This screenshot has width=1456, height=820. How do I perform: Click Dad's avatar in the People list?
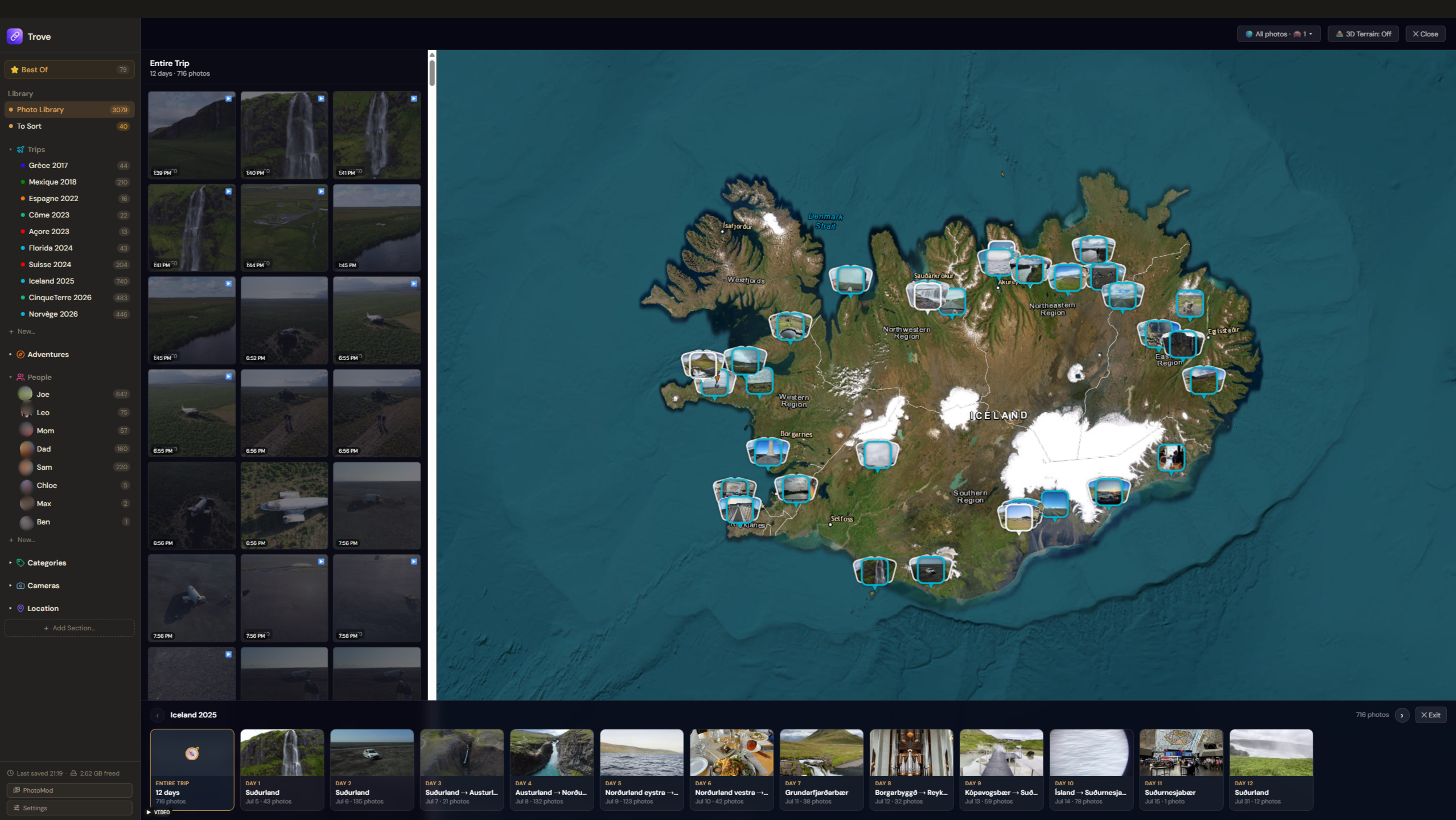[x=26, y=449]
